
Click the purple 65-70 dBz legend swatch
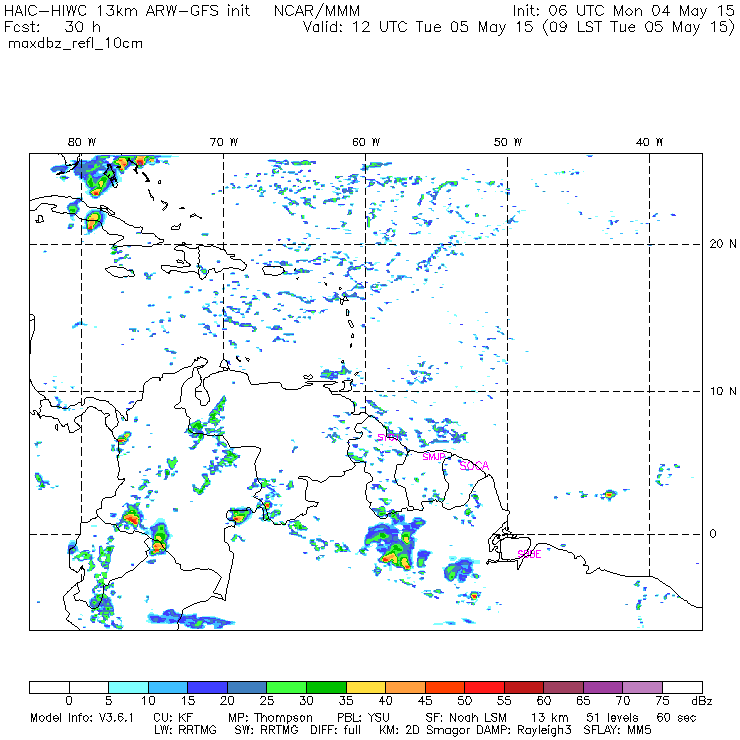603,687
